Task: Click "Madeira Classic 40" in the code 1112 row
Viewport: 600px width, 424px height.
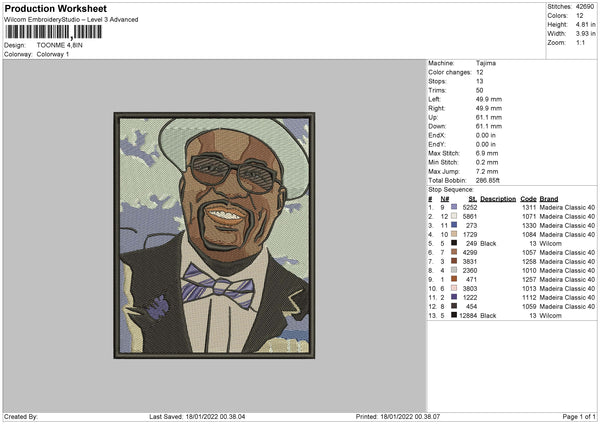Action: (x=567, y=297)
